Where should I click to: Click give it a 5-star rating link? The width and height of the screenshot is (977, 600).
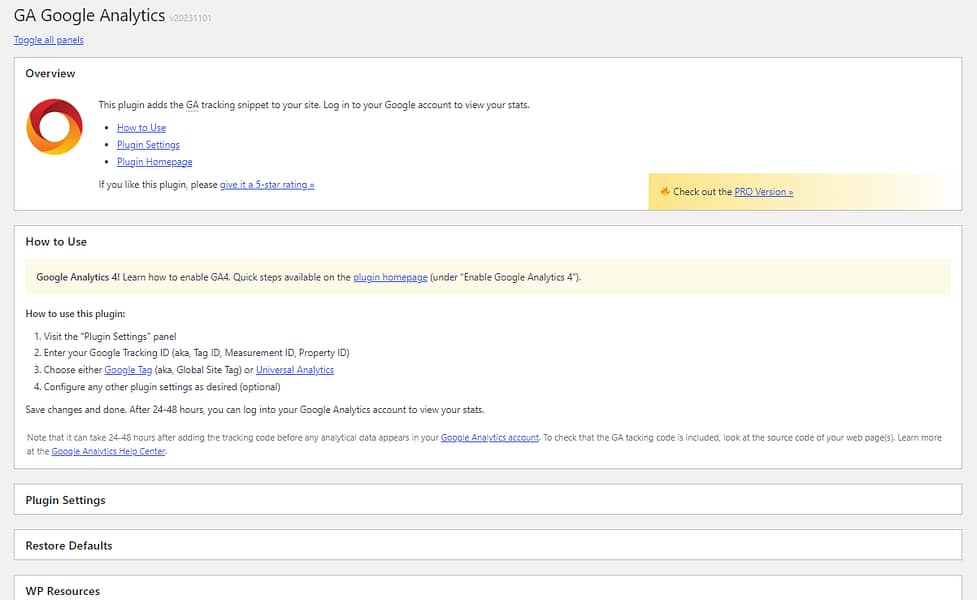tap(267, 185)
